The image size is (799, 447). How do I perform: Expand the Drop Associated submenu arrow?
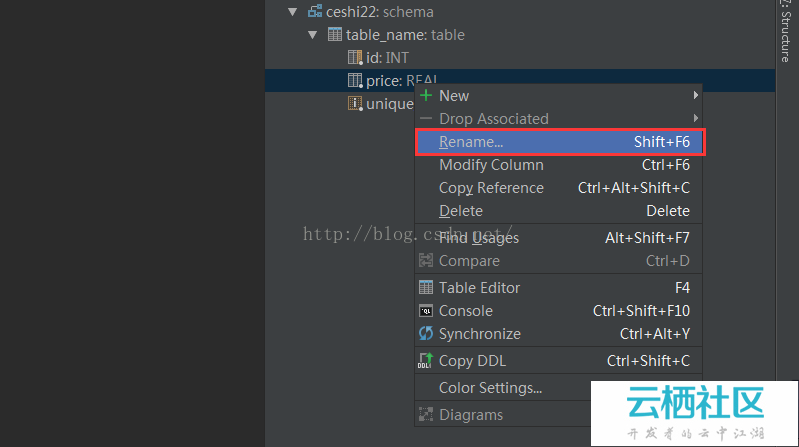(x=696, y=118)
